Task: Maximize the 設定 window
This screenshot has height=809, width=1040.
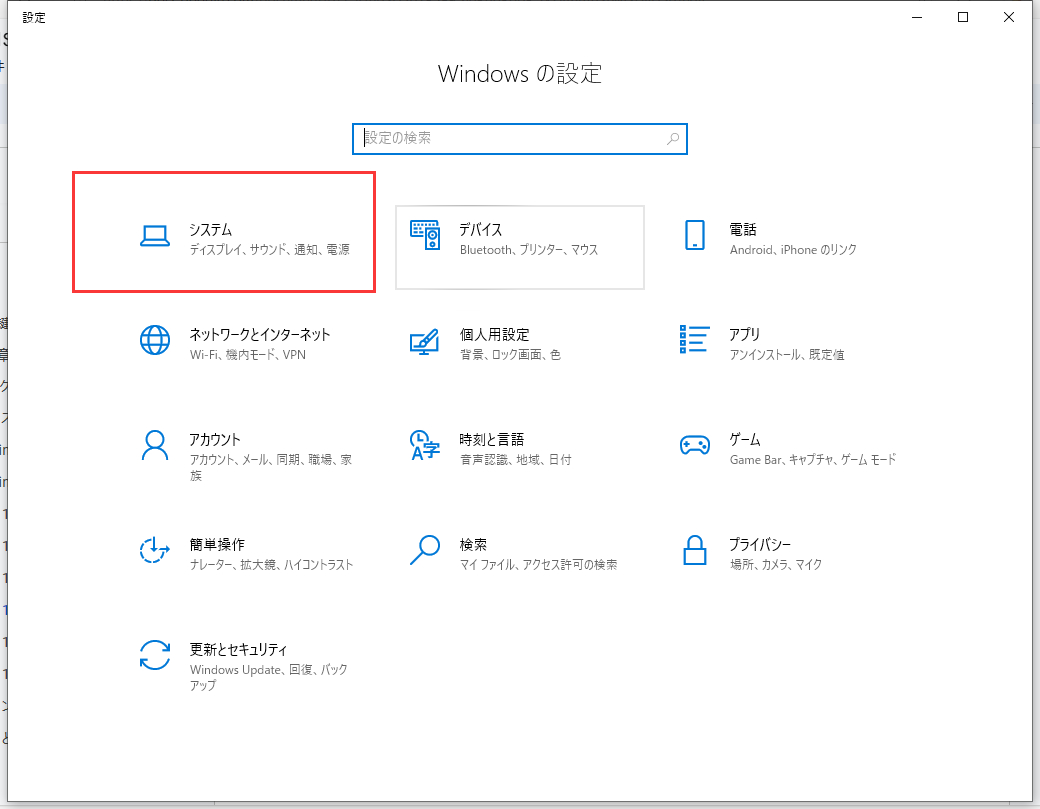Action: coord(963,17)
